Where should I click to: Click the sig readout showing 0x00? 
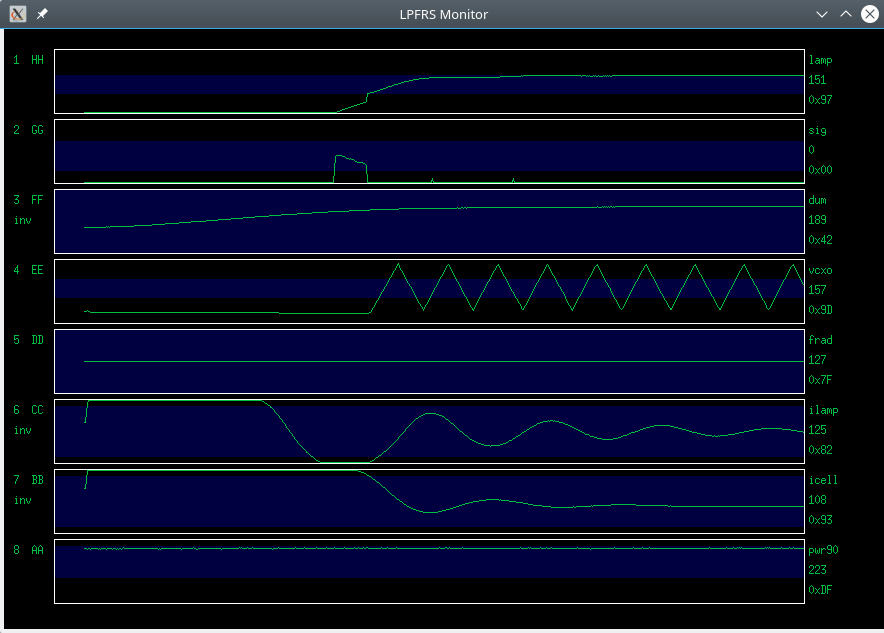click(x=819, y=170)
